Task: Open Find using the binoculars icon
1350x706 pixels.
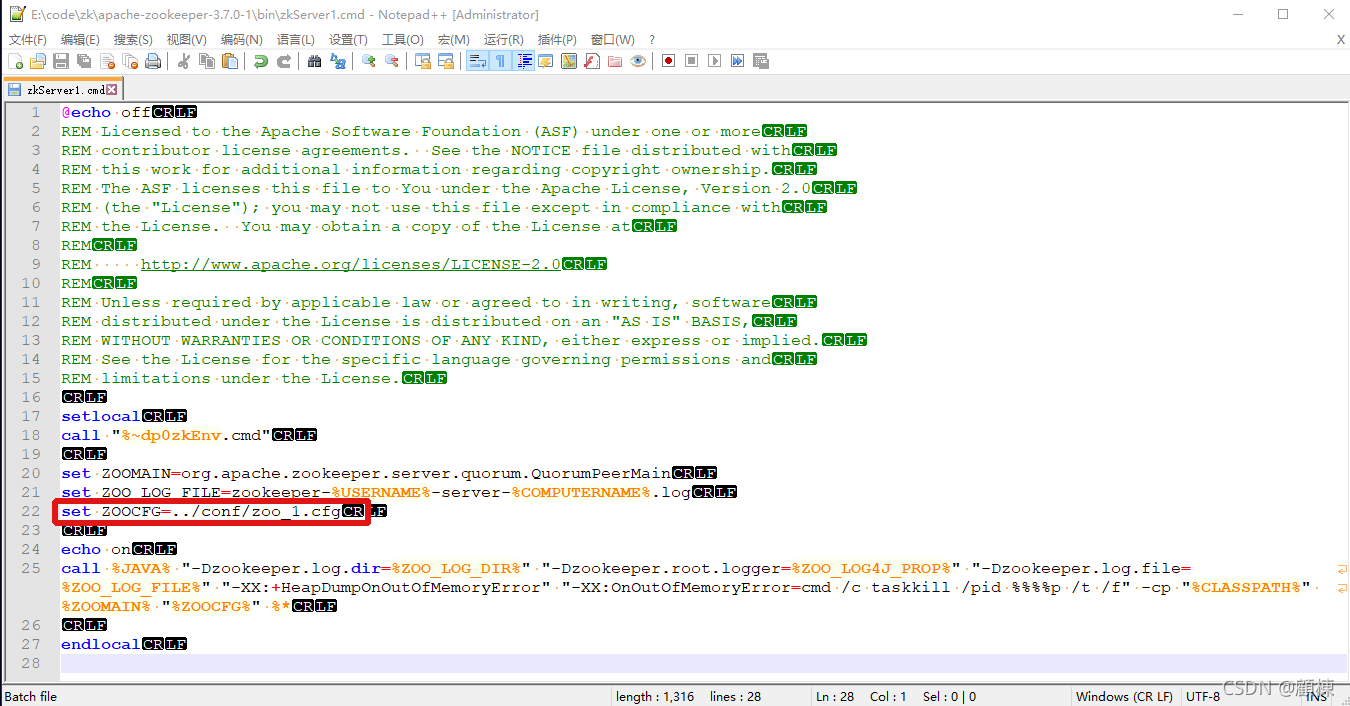Action: (x=314, y=61)
